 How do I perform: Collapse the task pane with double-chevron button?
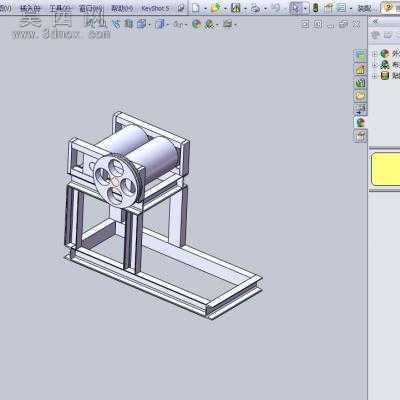click(376, 21)
